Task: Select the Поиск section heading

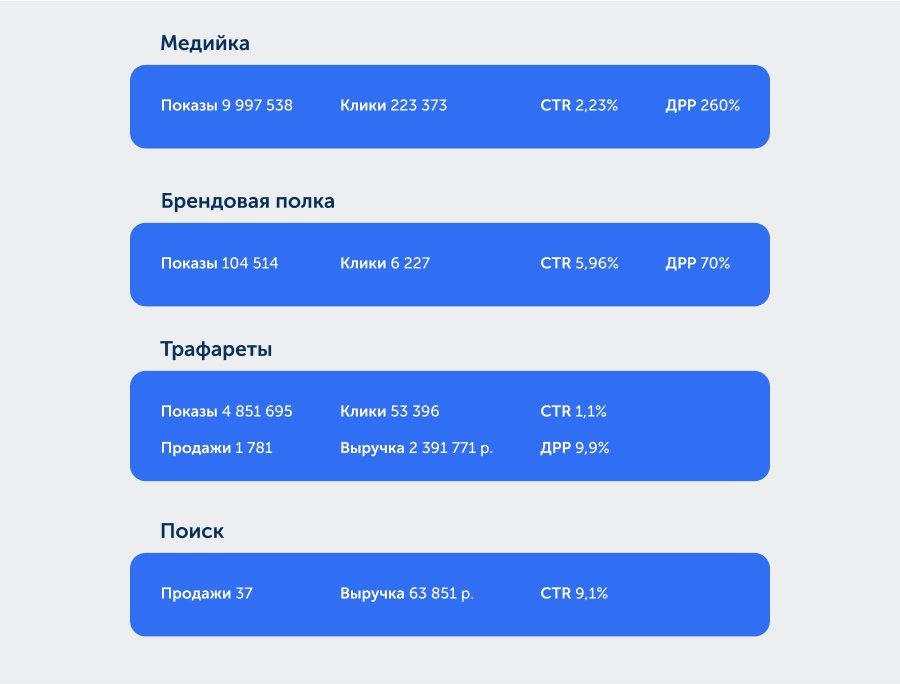Action: 192,532
